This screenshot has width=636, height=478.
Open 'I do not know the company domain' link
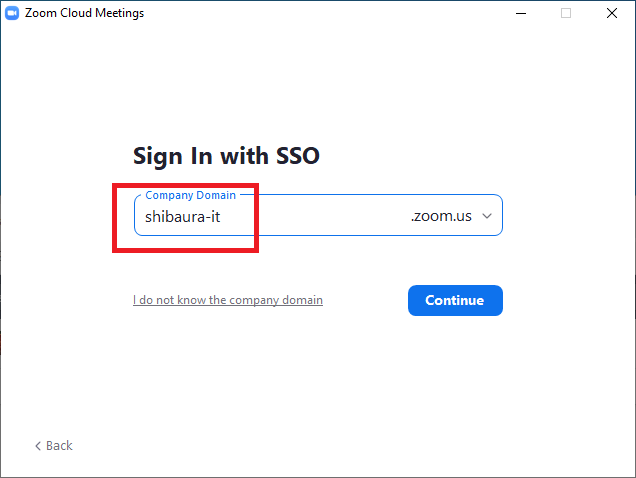coord(228,300)
